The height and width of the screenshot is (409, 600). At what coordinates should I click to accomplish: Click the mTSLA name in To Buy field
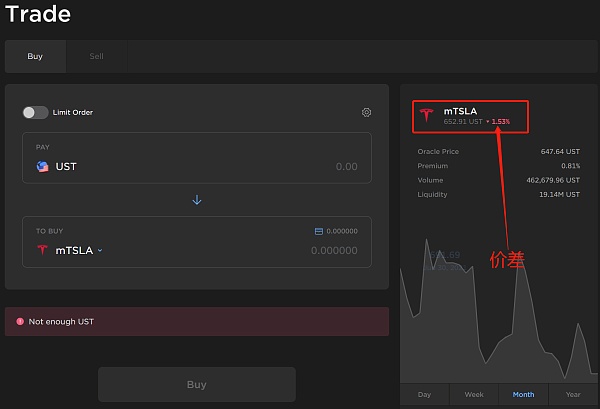pos(74,251)
